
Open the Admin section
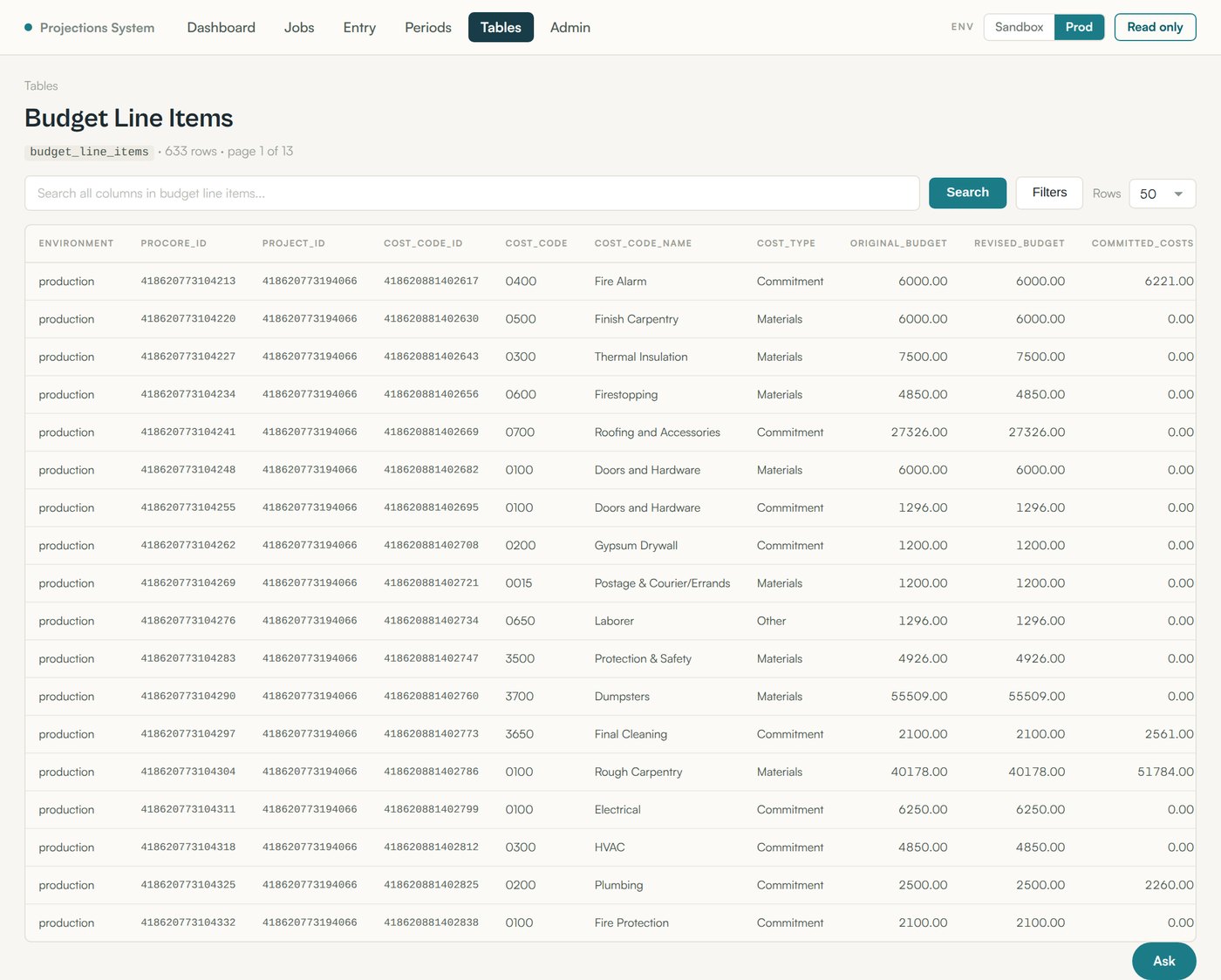(x=570, y=27)
